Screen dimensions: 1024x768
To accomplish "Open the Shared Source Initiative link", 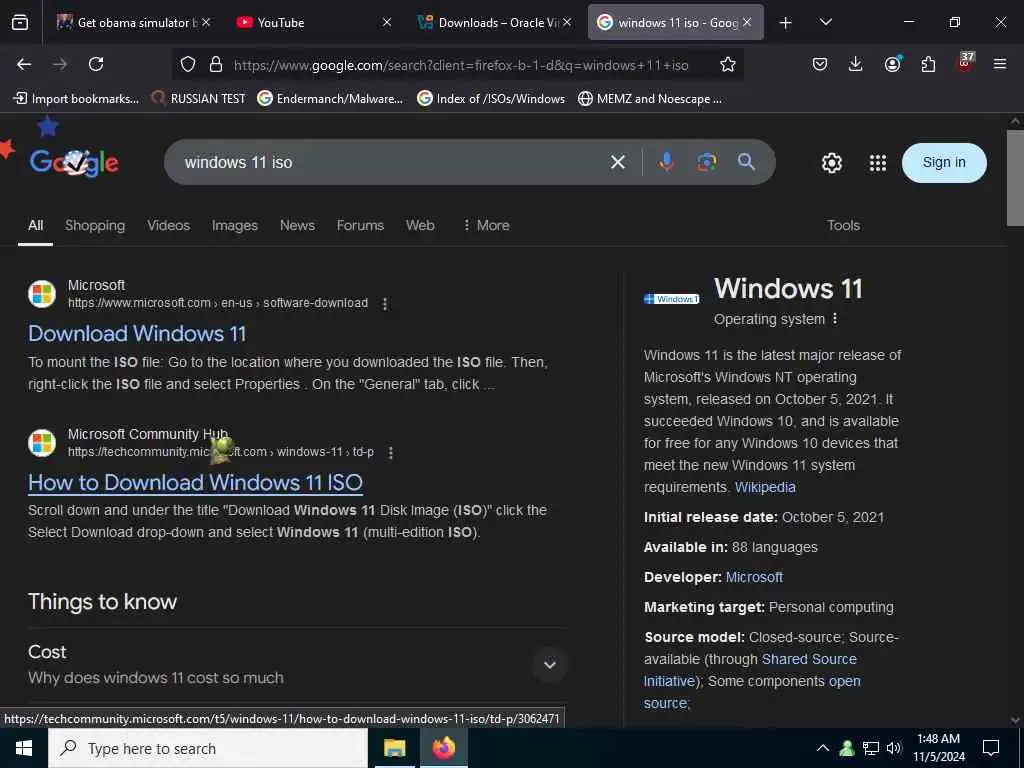I will (x=751, y=670).
